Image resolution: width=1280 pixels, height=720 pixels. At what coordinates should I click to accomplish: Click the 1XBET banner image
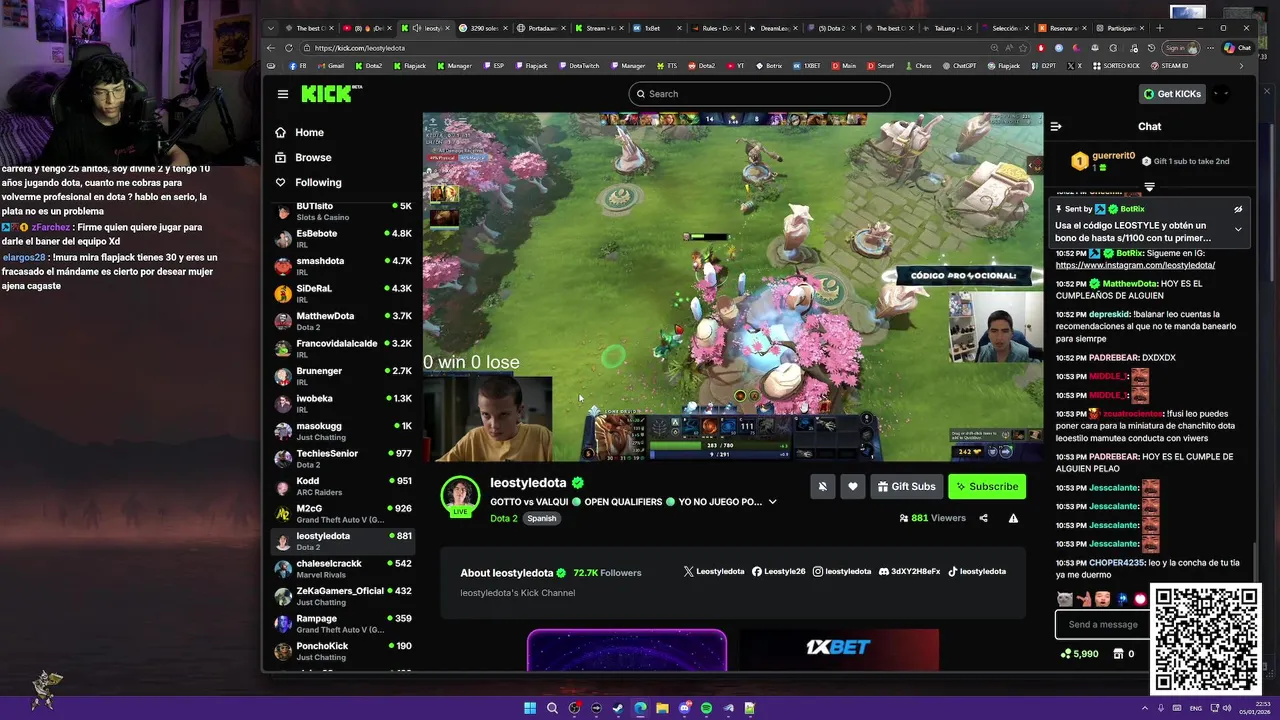tap(838, 649)
